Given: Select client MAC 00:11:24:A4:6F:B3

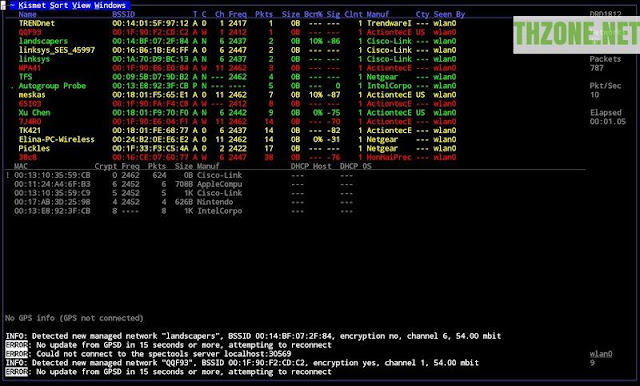Looking at the screenshot, I should tap(52, 184).
